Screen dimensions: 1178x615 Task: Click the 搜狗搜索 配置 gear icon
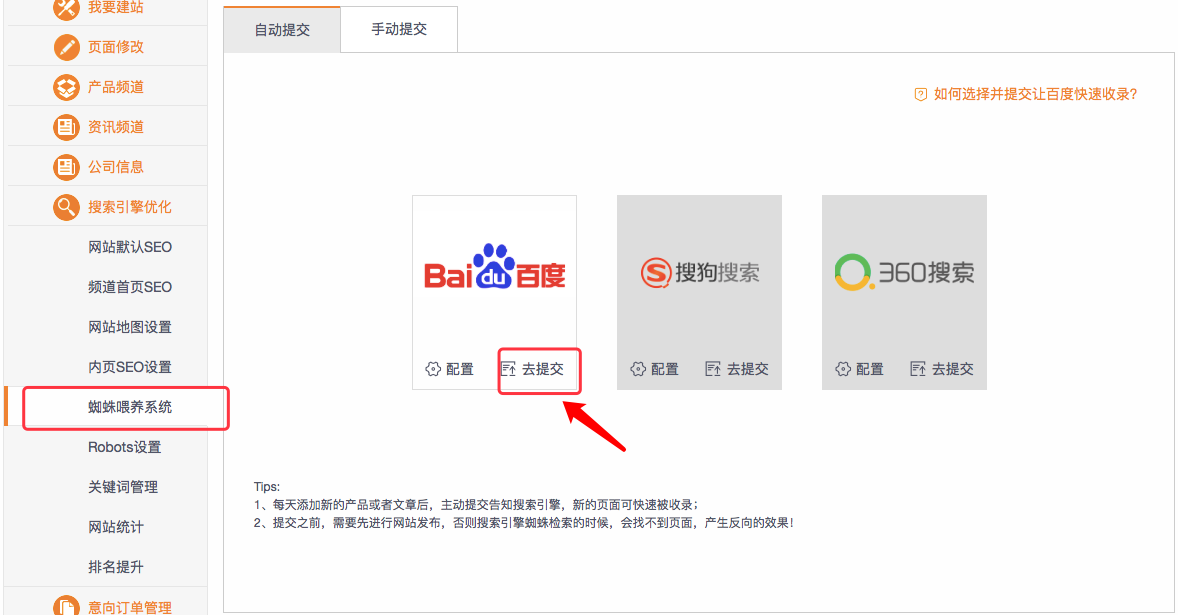[638, 369]
